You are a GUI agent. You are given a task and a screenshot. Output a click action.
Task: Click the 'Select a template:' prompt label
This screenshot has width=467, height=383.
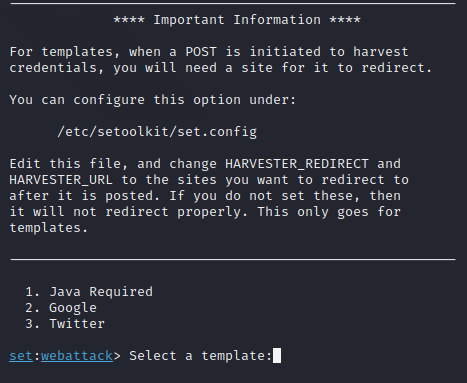coord(201,356)
